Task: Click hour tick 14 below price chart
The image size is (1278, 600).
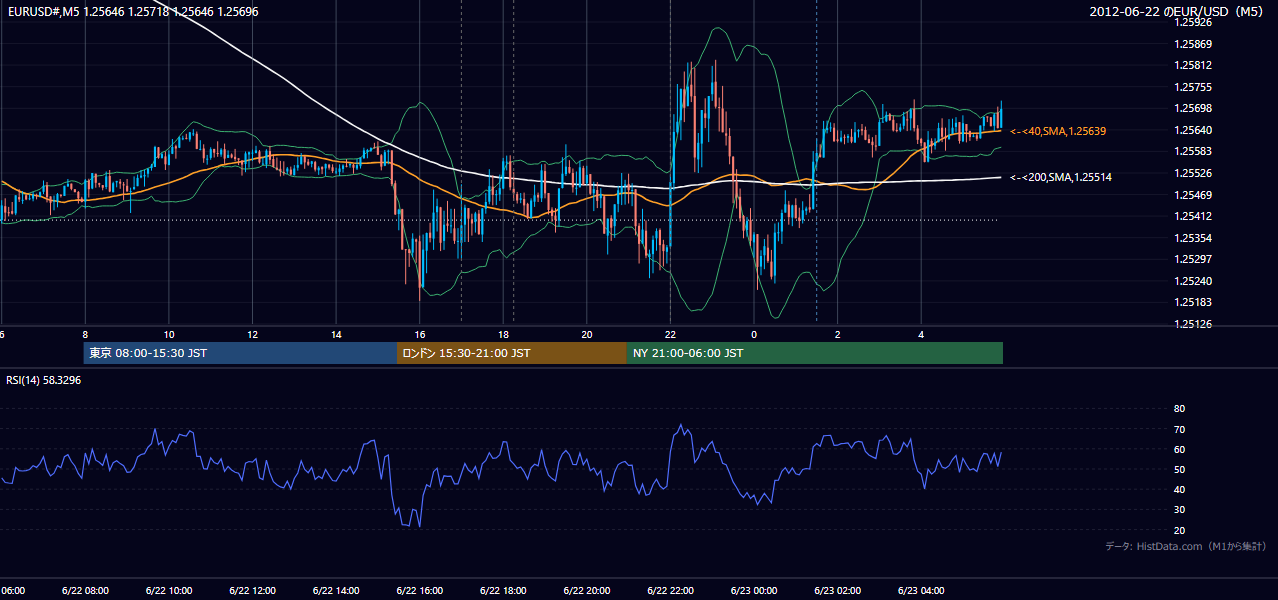Action: [x=336, y=334]
